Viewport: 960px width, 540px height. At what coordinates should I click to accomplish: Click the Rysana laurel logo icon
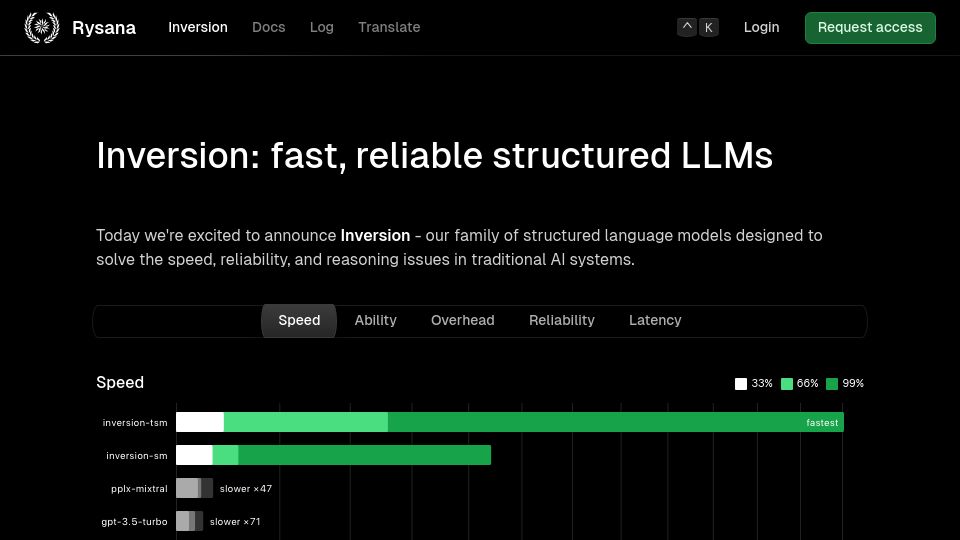tap(42, 27)
